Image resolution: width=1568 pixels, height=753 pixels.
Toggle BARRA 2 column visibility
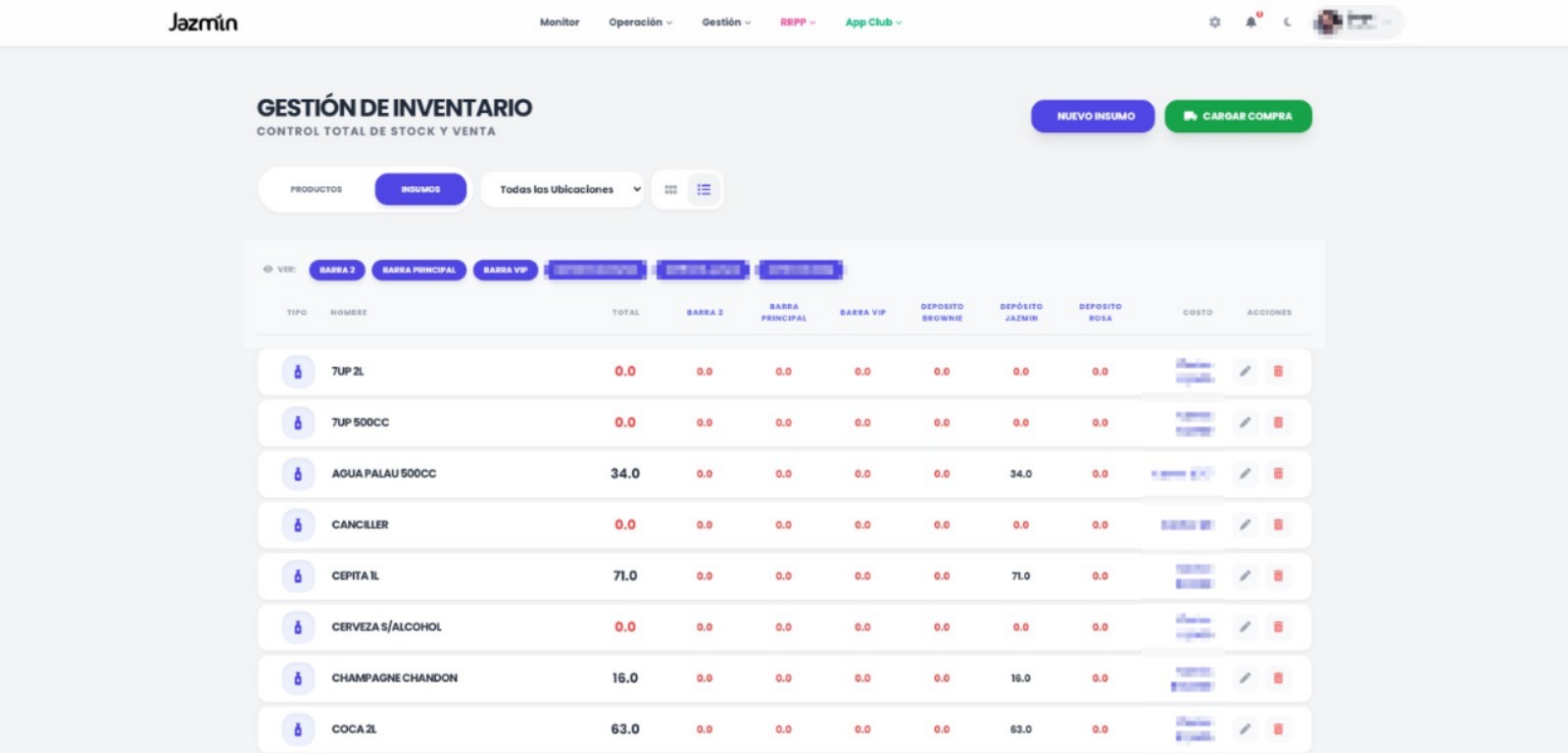click(337, 270)
